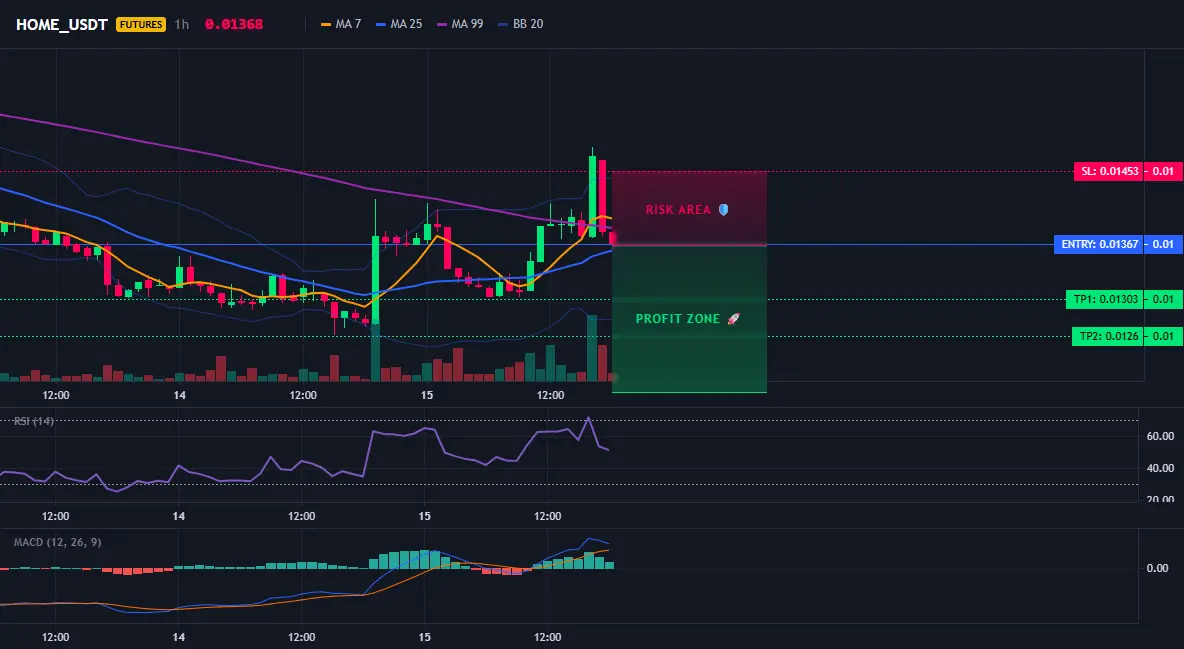
Task: Click the current price 0.01368
Action: 234,24
